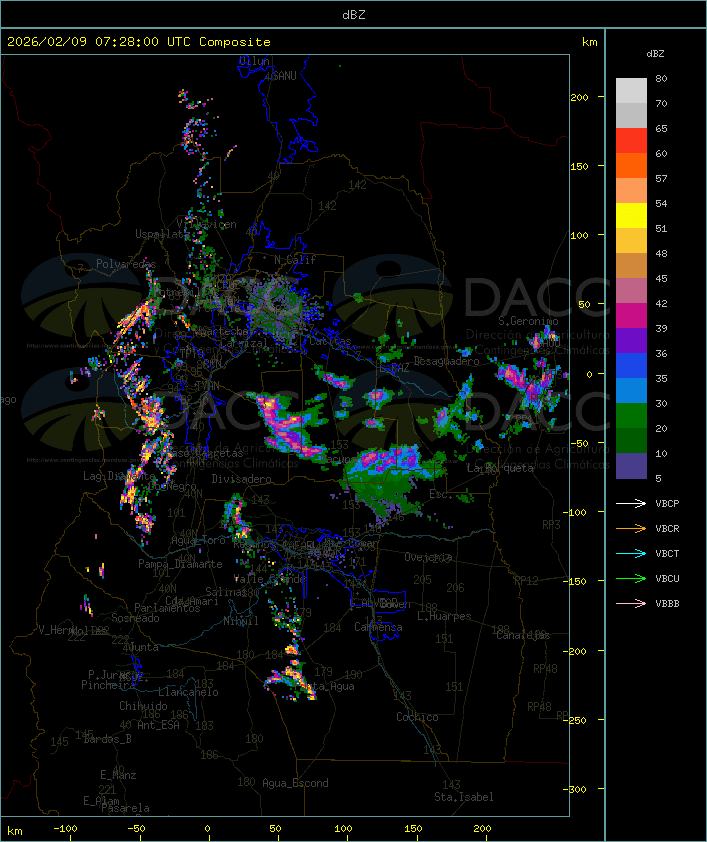Viewport: 707px width, 842px height.
Task: Click the E_Manz place label
Action: (x=118, y=775)
